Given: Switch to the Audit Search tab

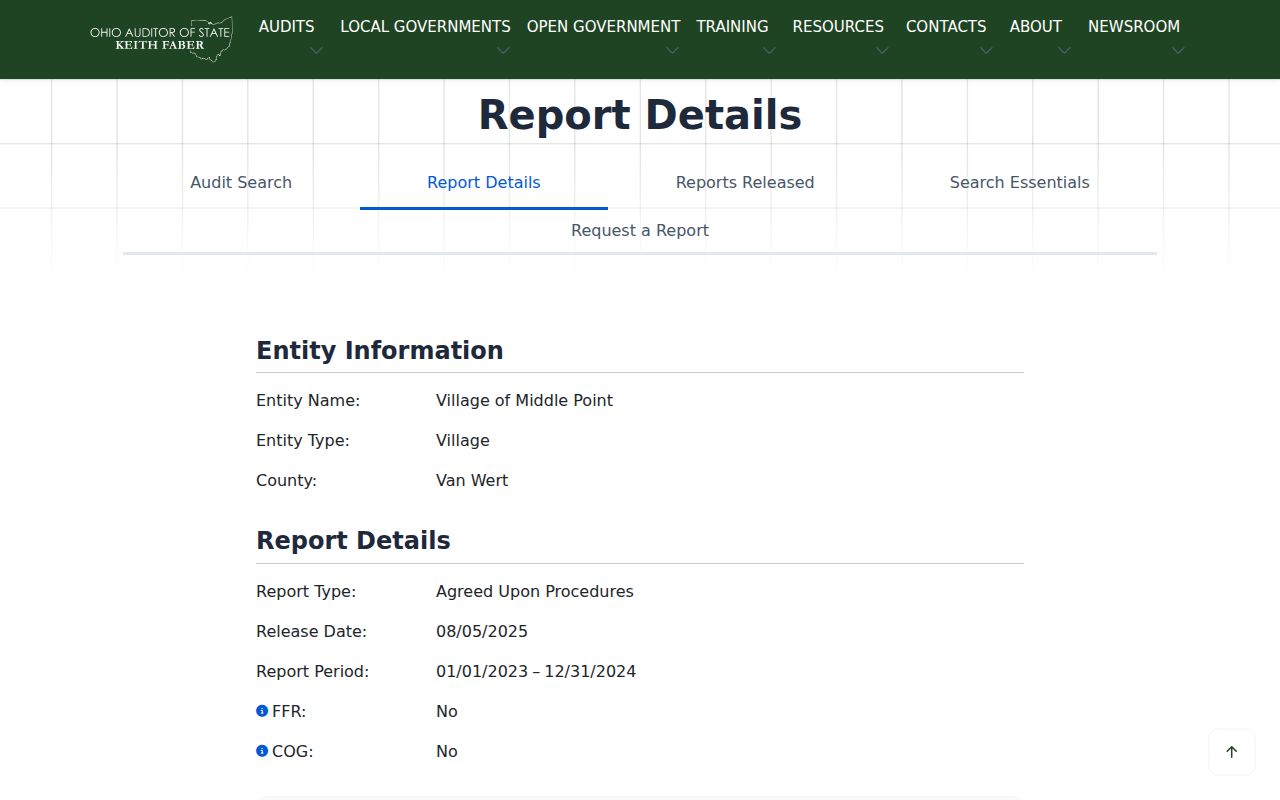Looking at the screenshot, I should [241, 182].
